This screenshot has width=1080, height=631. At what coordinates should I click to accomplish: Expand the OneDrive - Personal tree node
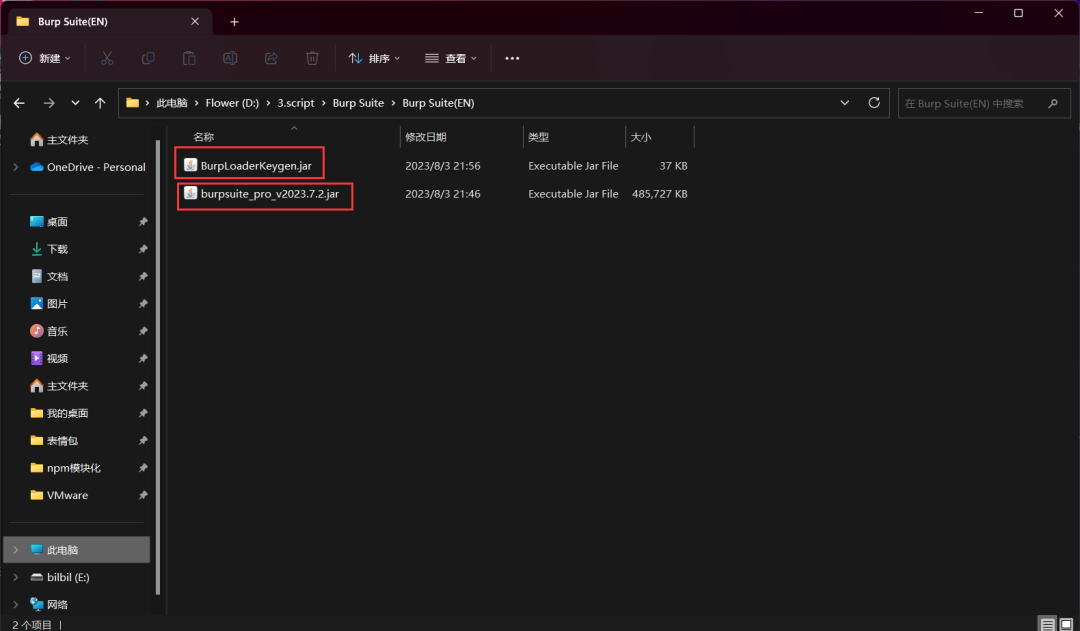click(15, 167)
